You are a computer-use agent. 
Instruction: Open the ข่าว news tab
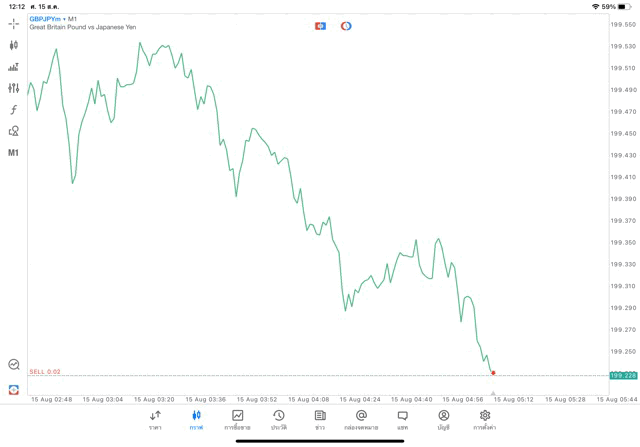coord(320,420)
